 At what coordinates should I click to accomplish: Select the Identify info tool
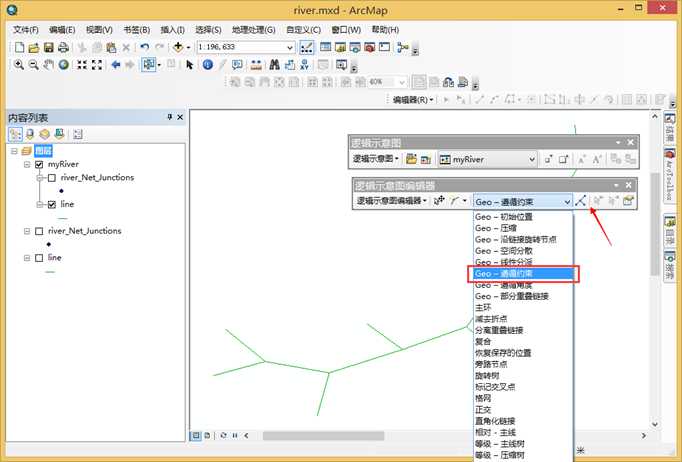tap(208, 65)
